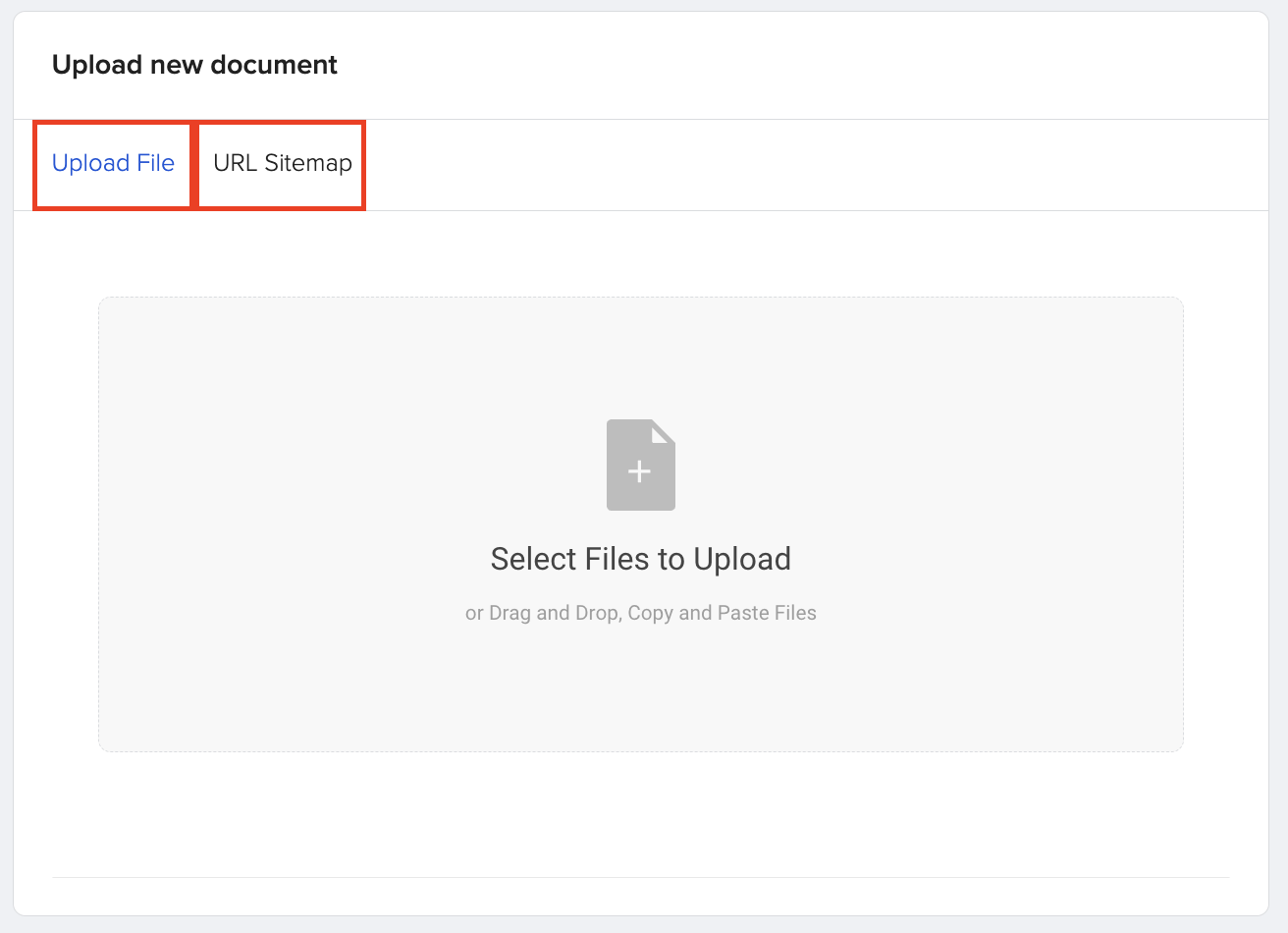Image resolution: width=1288 pixels, height=933 pixels.
Task: Click the word Files in Select Files to Upload
Action: tap(617, 559)
